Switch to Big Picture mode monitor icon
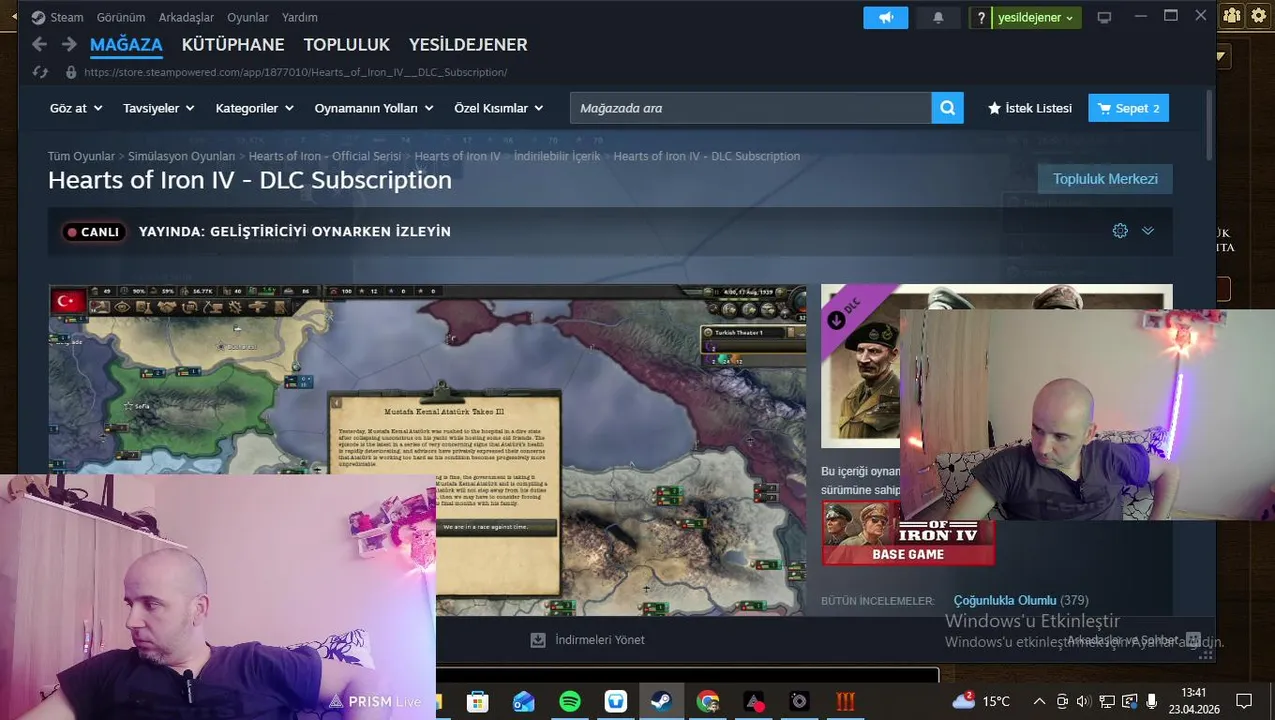The image size is (1275, 720). point(1104,18)
